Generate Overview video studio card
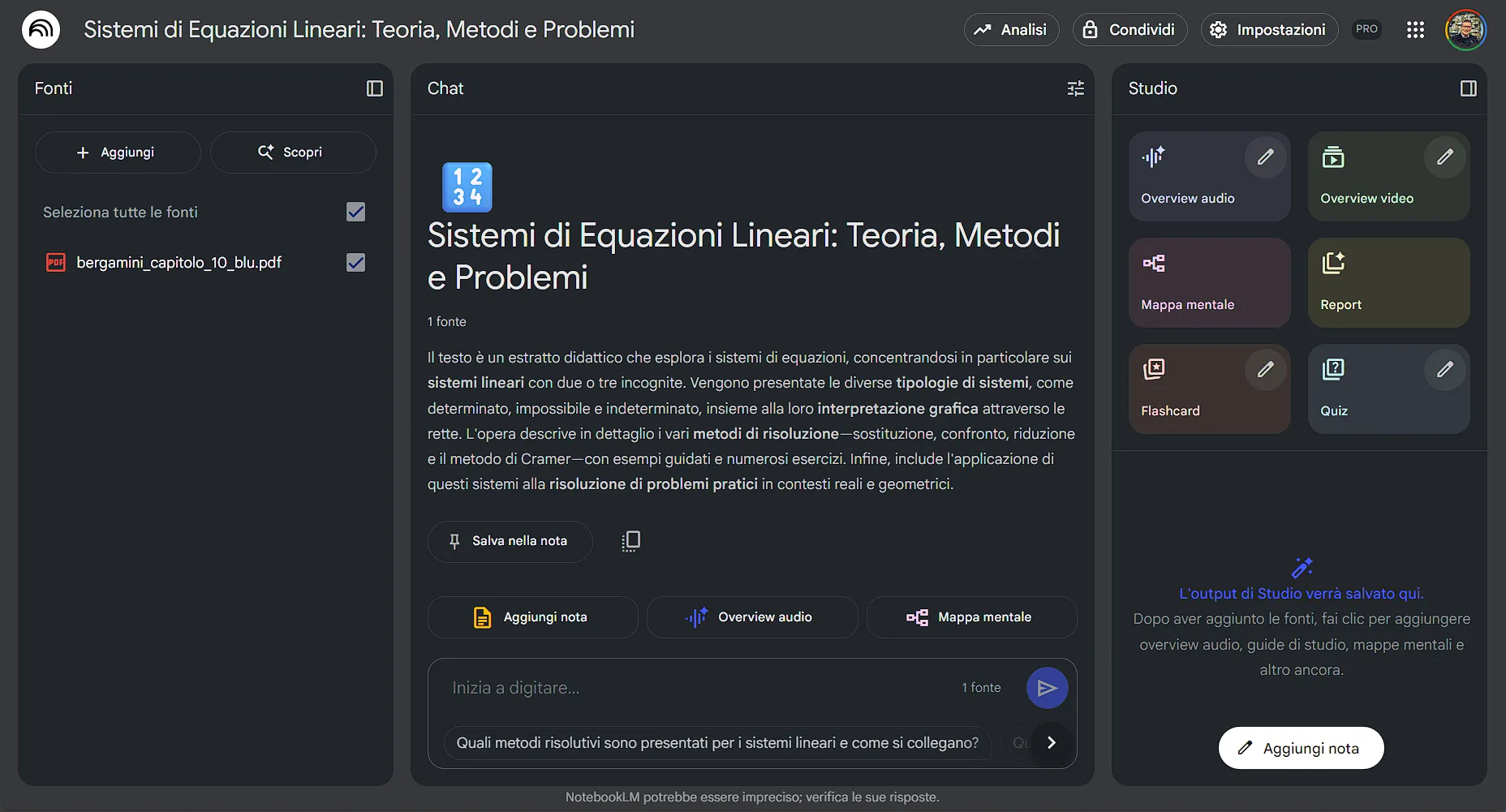 (1388, 176)
